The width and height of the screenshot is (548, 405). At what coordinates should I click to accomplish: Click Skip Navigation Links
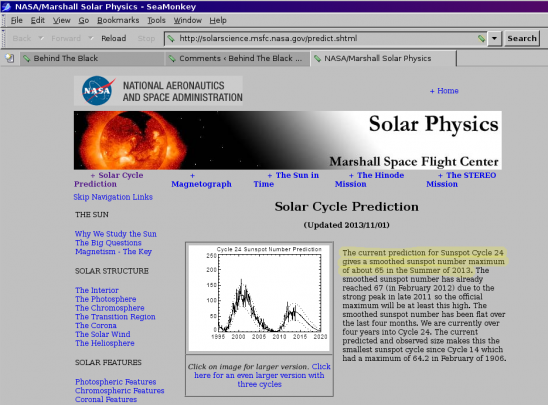coord(113,197)
